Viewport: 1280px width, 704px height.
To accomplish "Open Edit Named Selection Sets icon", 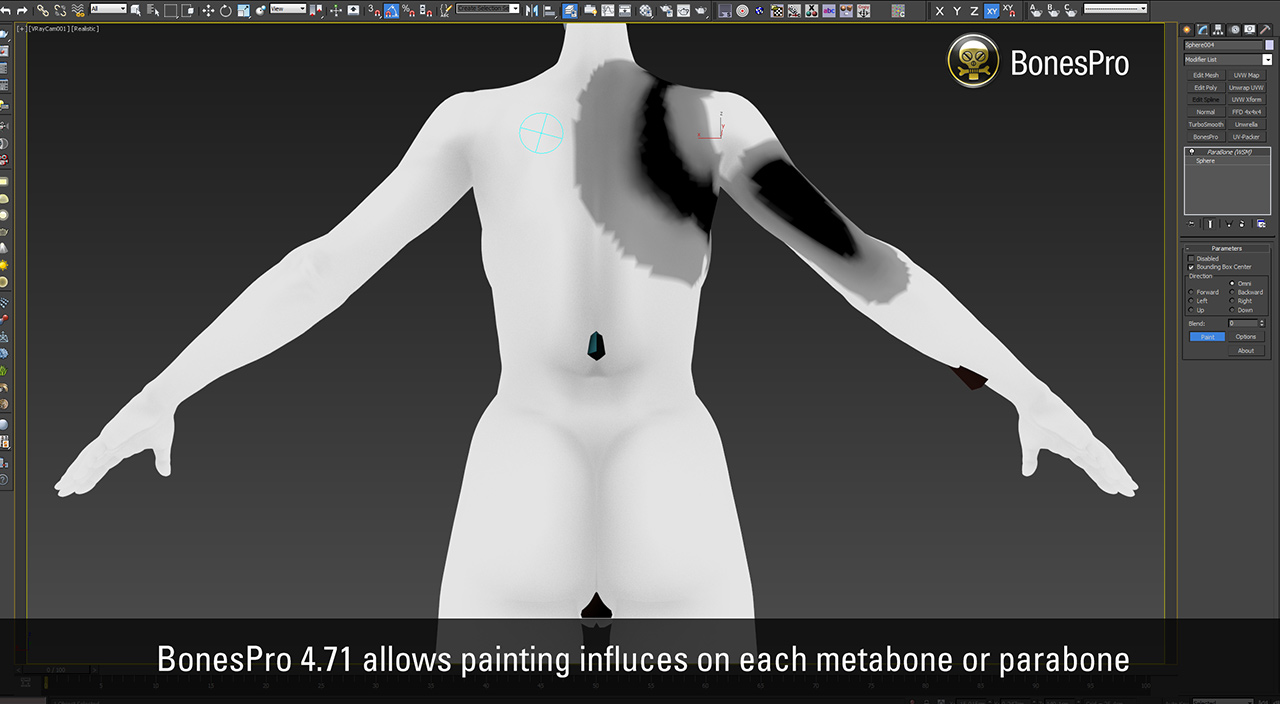I will 446,10.
